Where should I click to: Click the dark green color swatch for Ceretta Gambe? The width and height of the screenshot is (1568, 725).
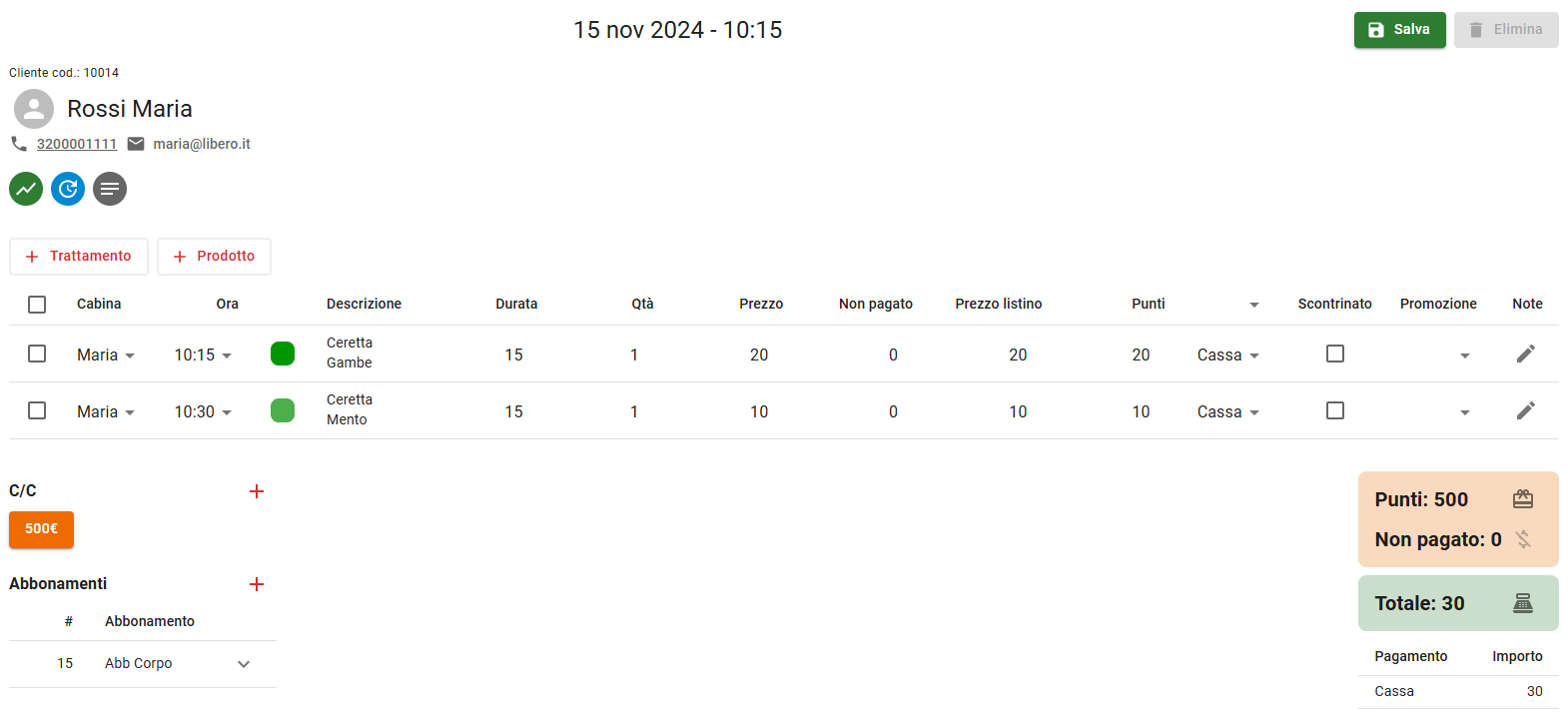283,354
